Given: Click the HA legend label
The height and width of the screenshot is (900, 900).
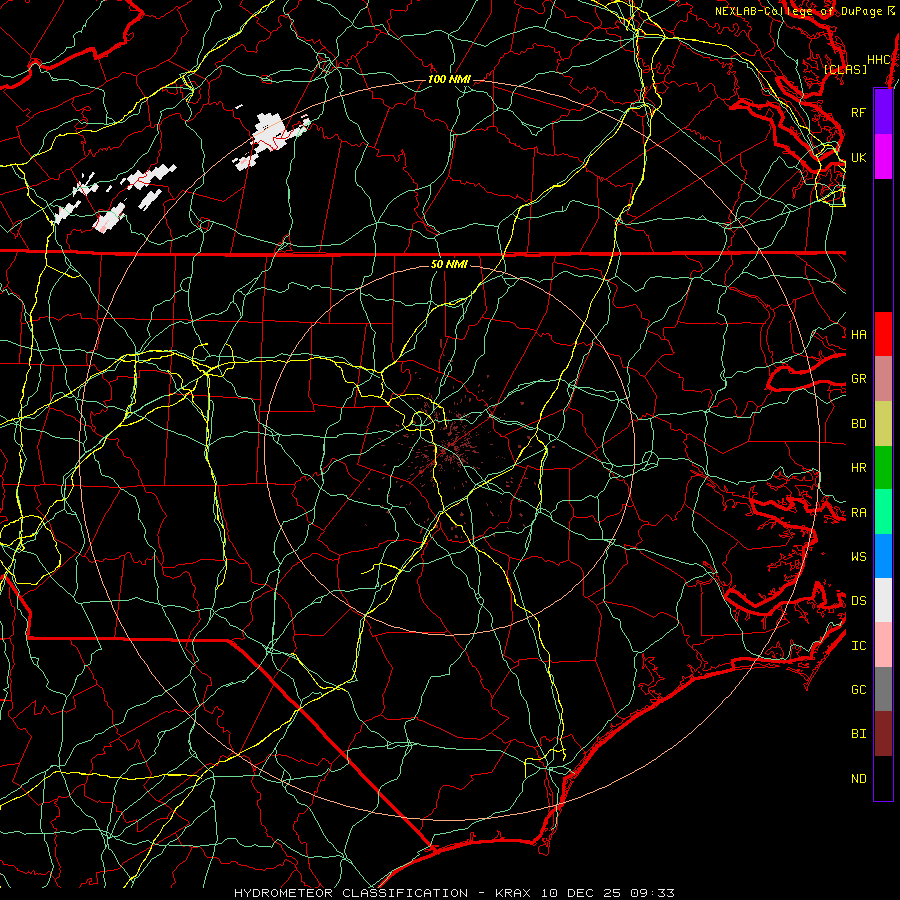Looking at the screenshot, I should tap(859, 334).
